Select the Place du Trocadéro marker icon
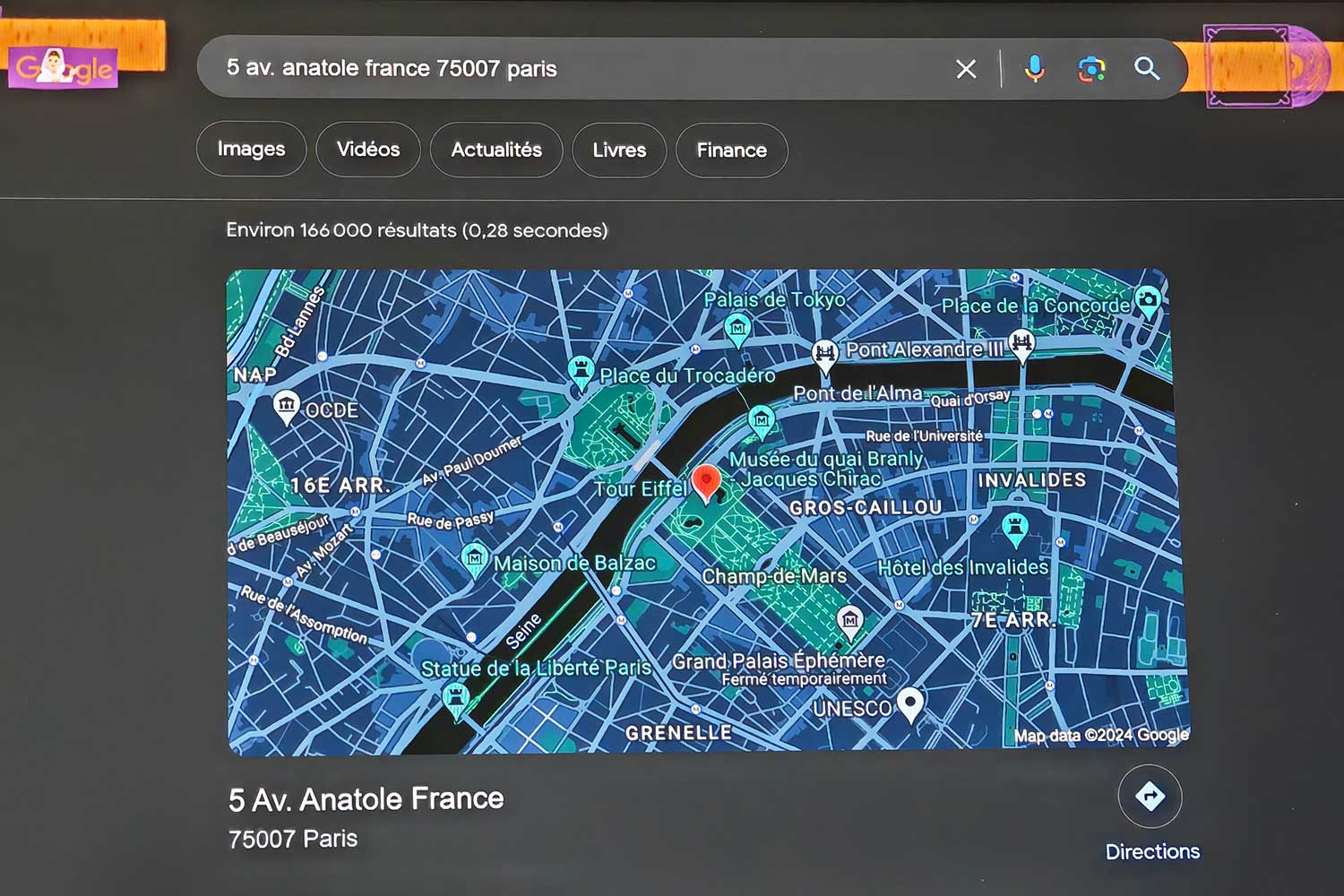The width and height of the screenshot is (1344, 896). 581,372
